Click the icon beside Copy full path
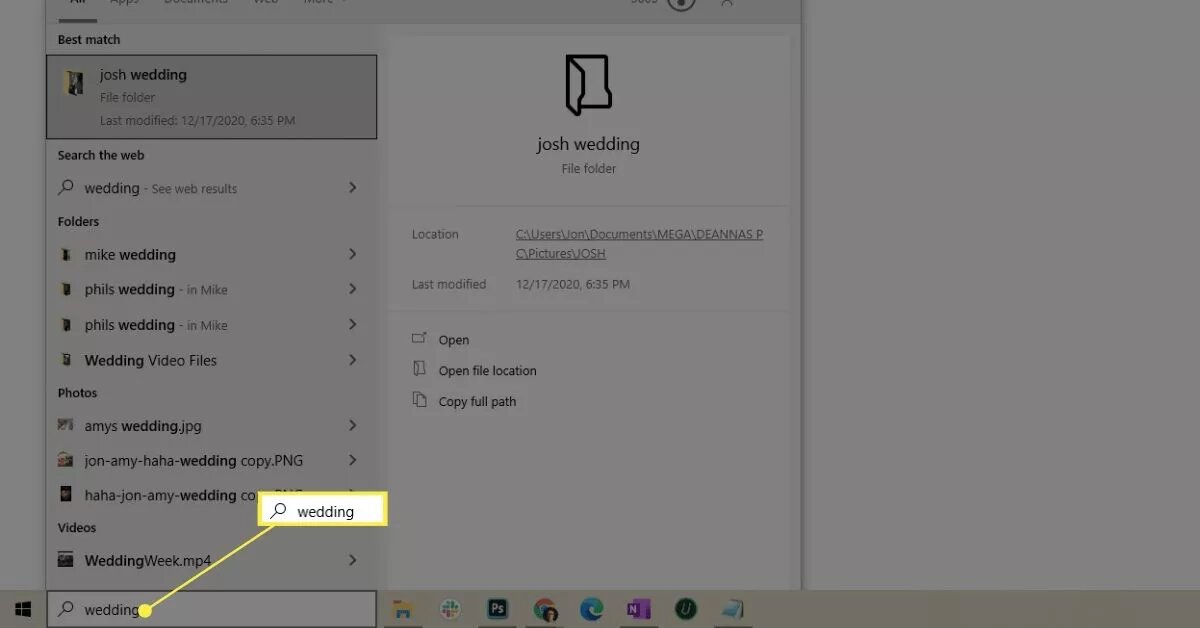The width and height of the screenshot is (1200, 628). 420,400
